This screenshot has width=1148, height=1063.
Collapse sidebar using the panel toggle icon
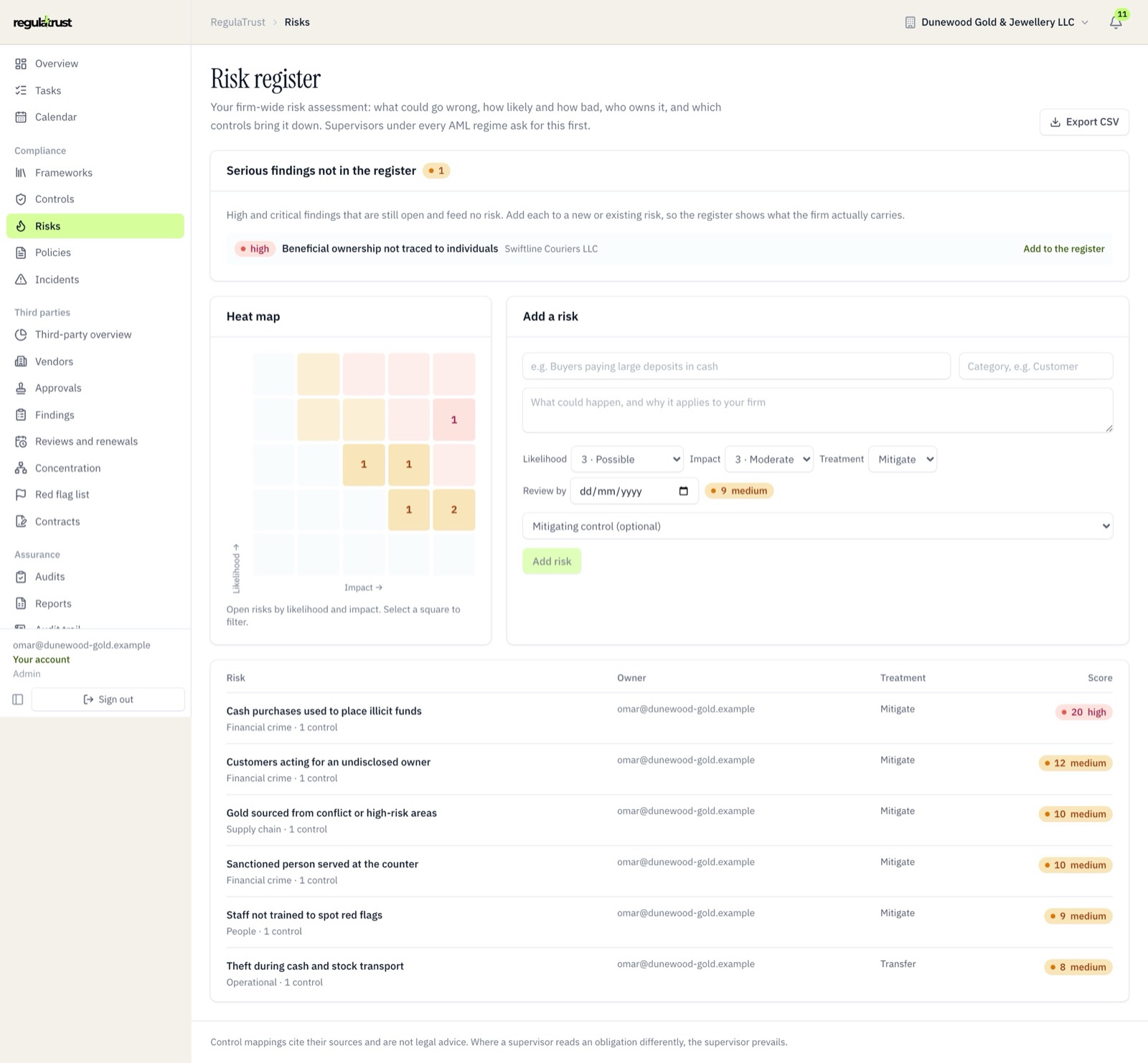coord(18,699)
